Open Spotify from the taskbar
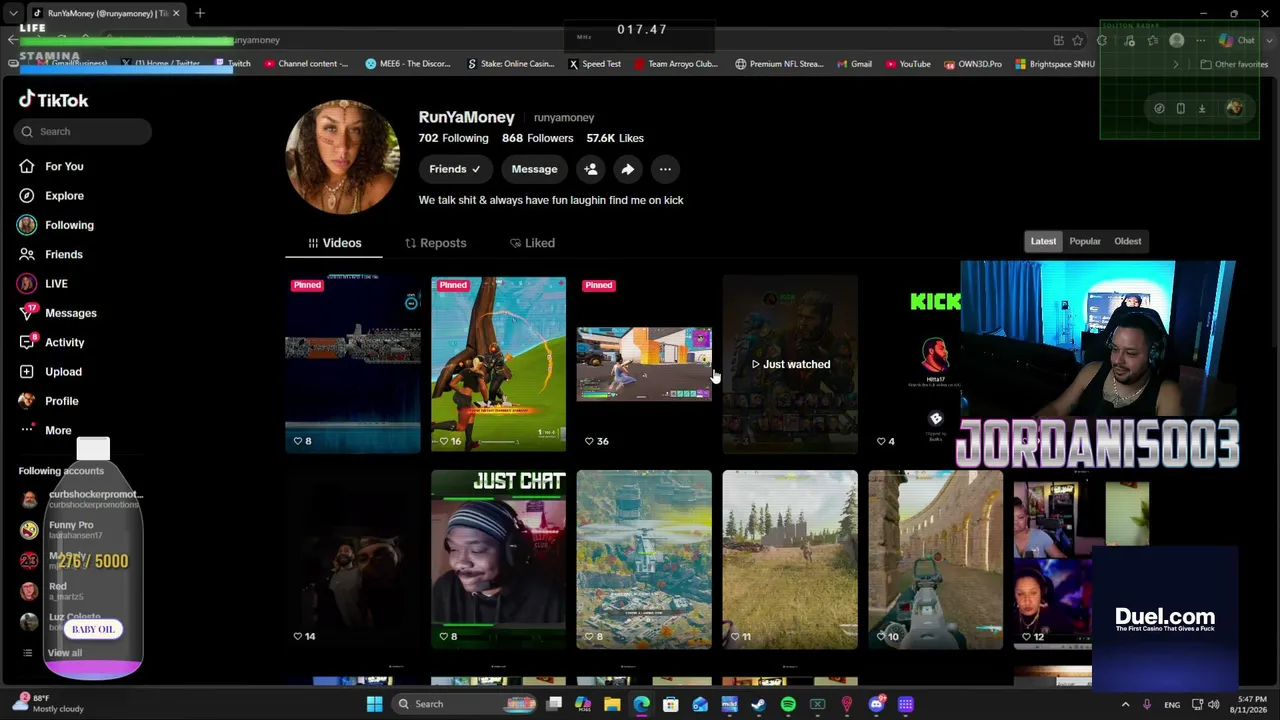This screenshot has width=1280, height=720. coord(788,704)
